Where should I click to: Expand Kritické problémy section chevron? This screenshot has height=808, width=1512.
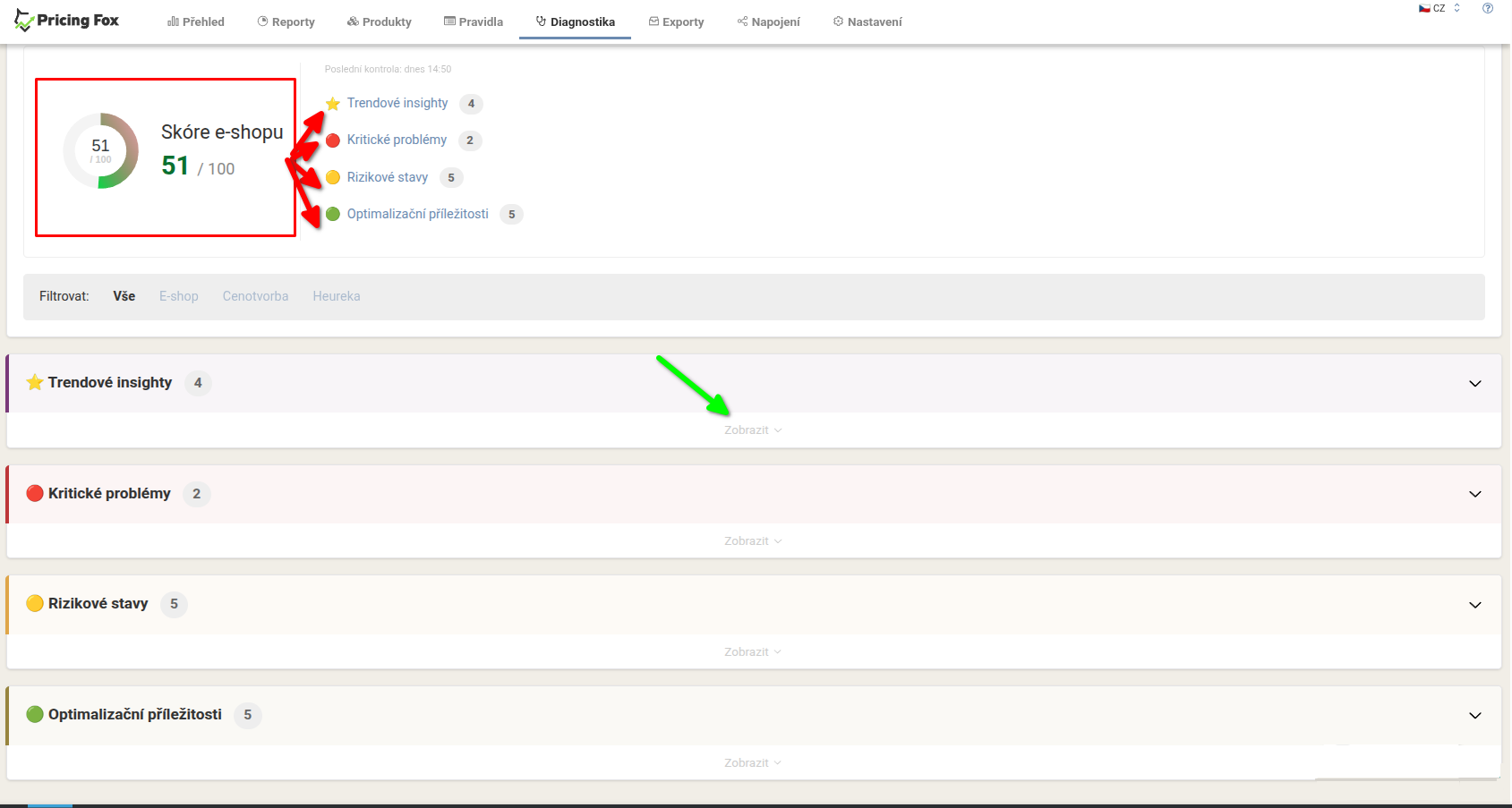[1475, 495]
